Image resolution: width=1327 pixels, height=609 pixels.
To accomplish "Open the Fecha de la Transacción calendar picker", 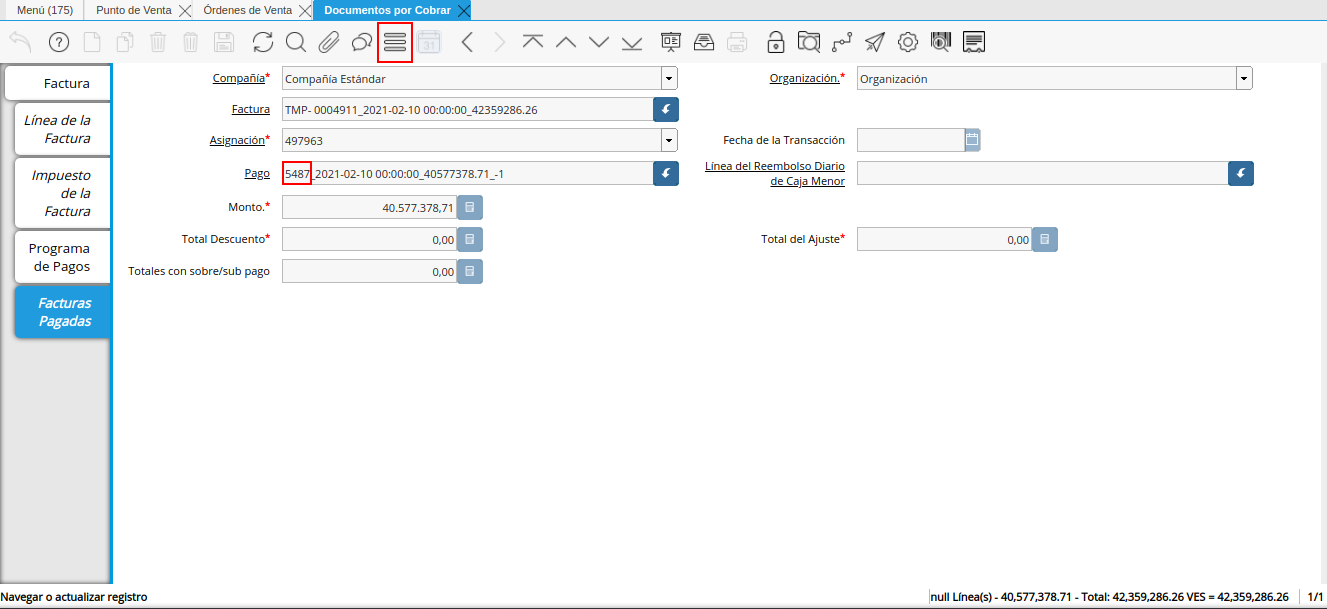I will click(972, 140).
